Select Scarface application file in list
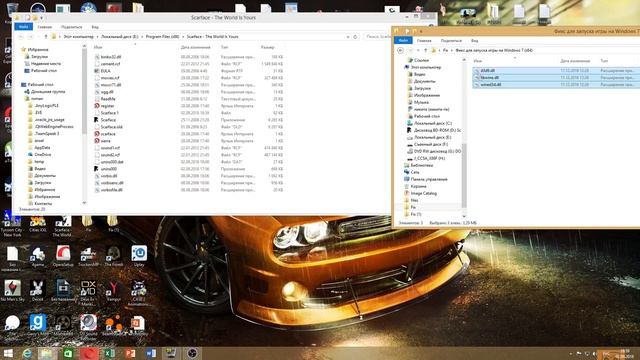The height and width of the screenshot is (360, 640). pyautogui.click(x=108, y=120)
